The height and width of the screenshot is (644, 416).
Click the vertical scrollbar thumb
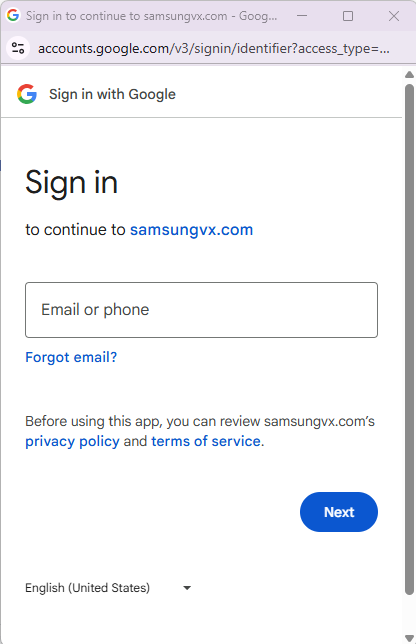[x=409, y=339]
